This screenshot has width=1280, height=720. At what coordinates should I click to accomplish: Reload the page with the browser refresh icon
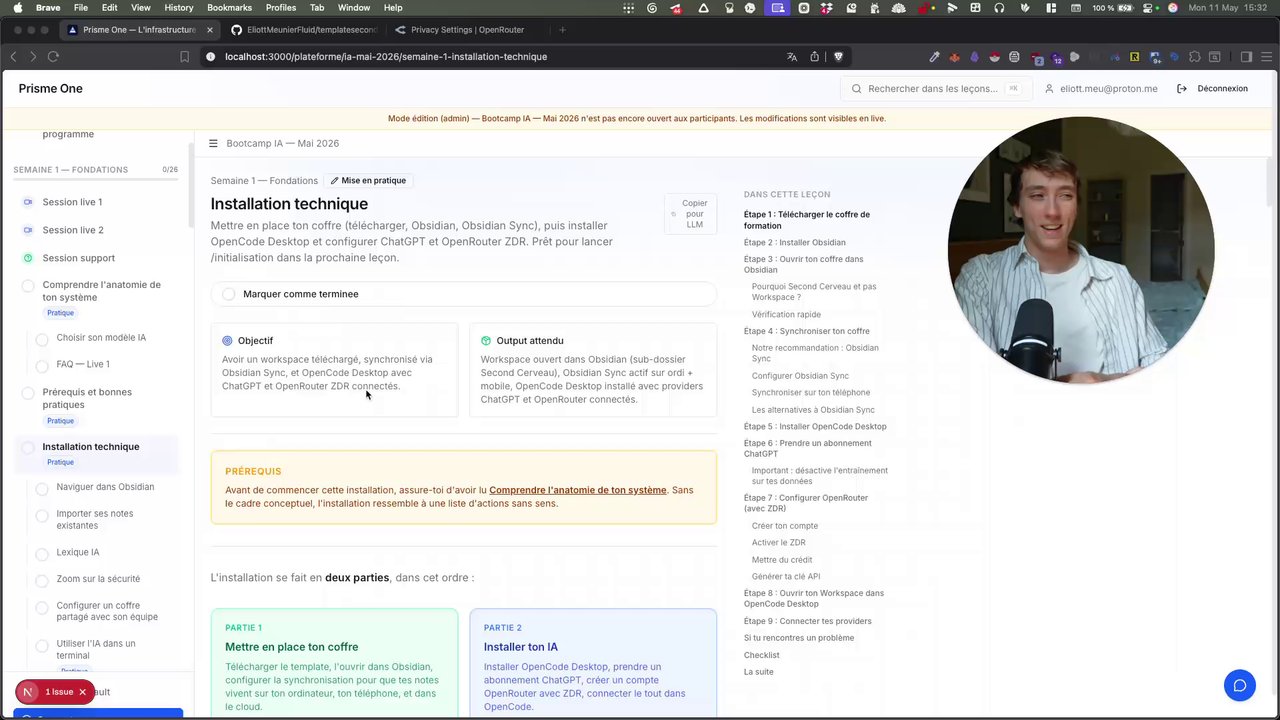(53, 57)
